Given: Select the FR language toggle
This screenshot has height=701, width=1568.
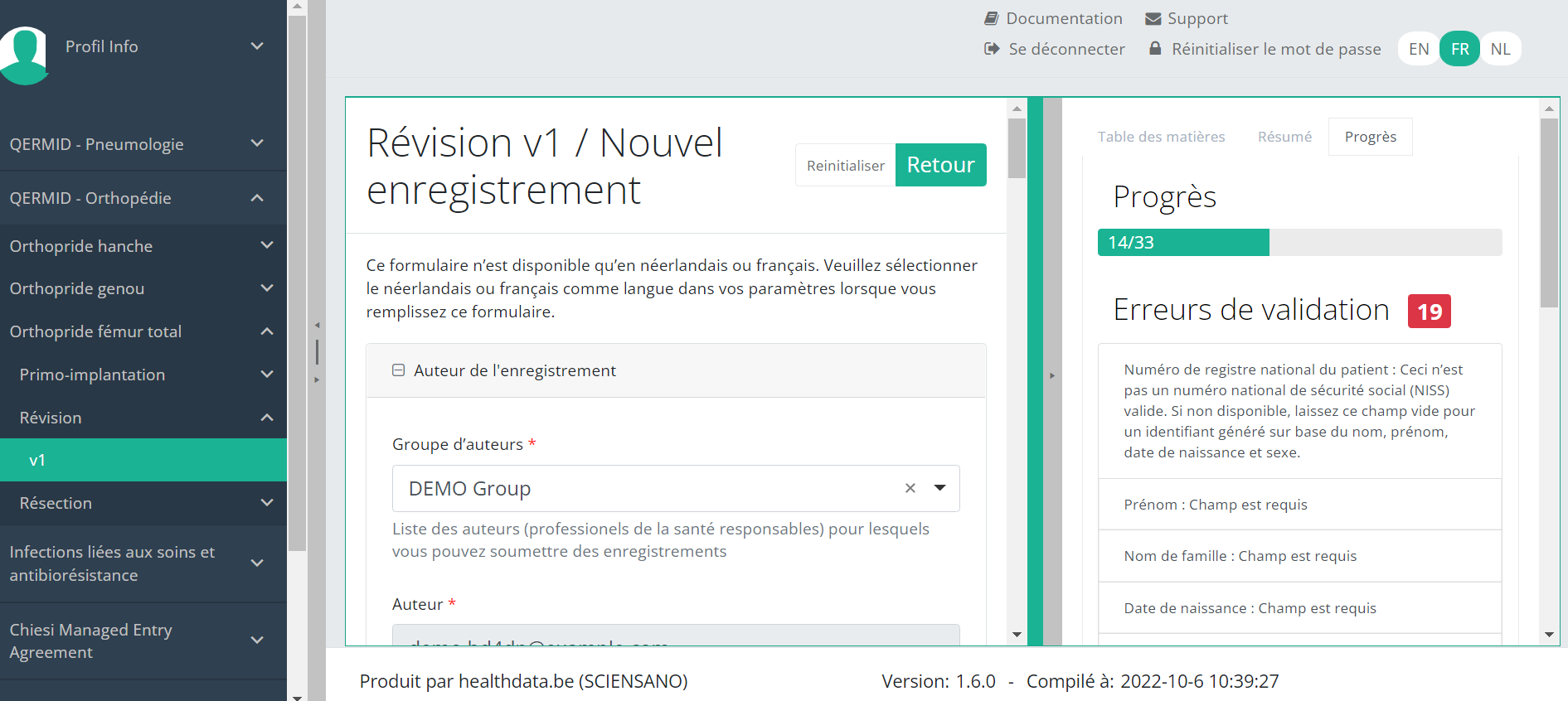Looking at the screenshot, I should click(1459, 49).
